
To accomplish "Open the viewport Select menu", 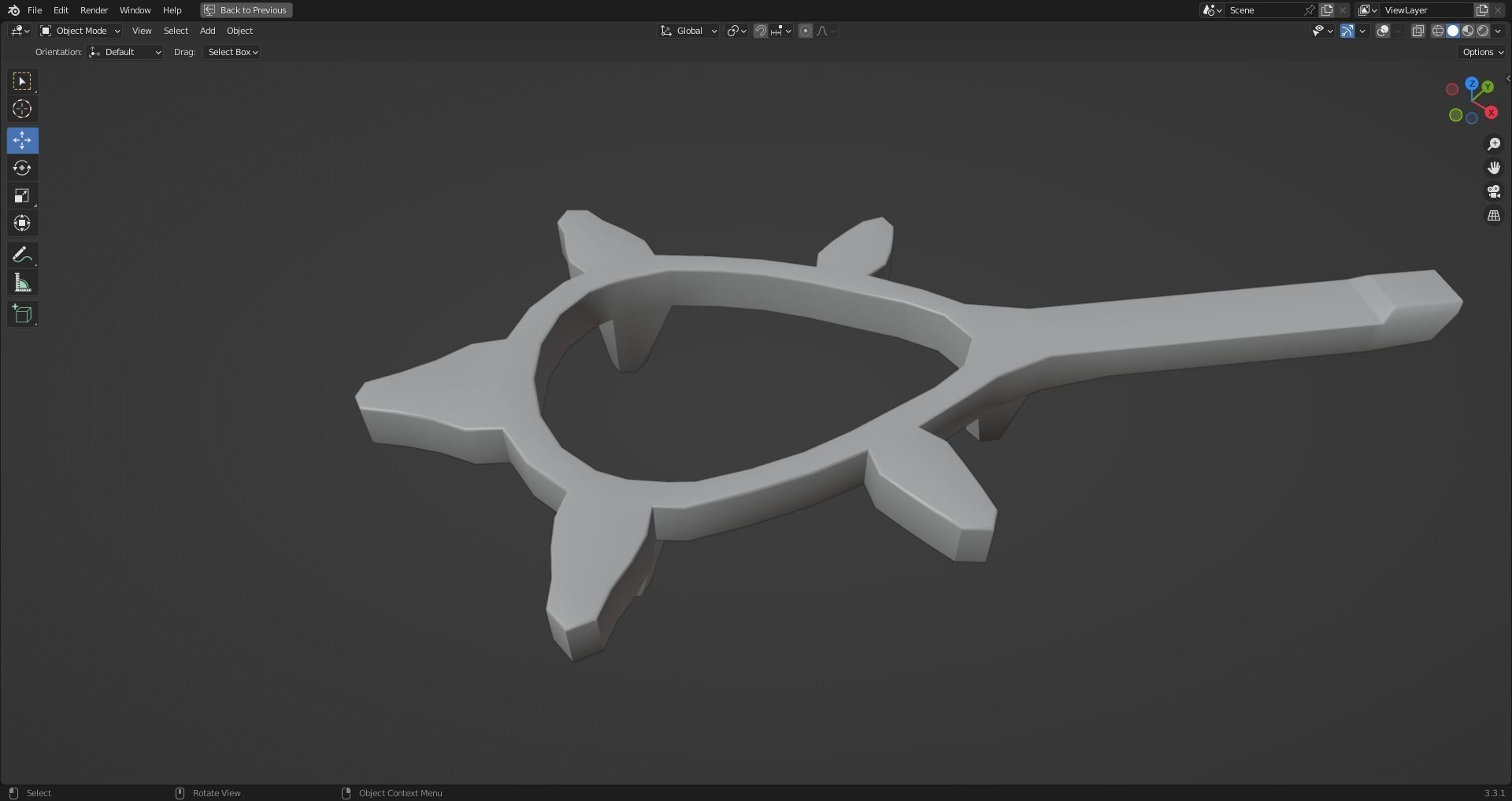I will click(x=176, y=31).
